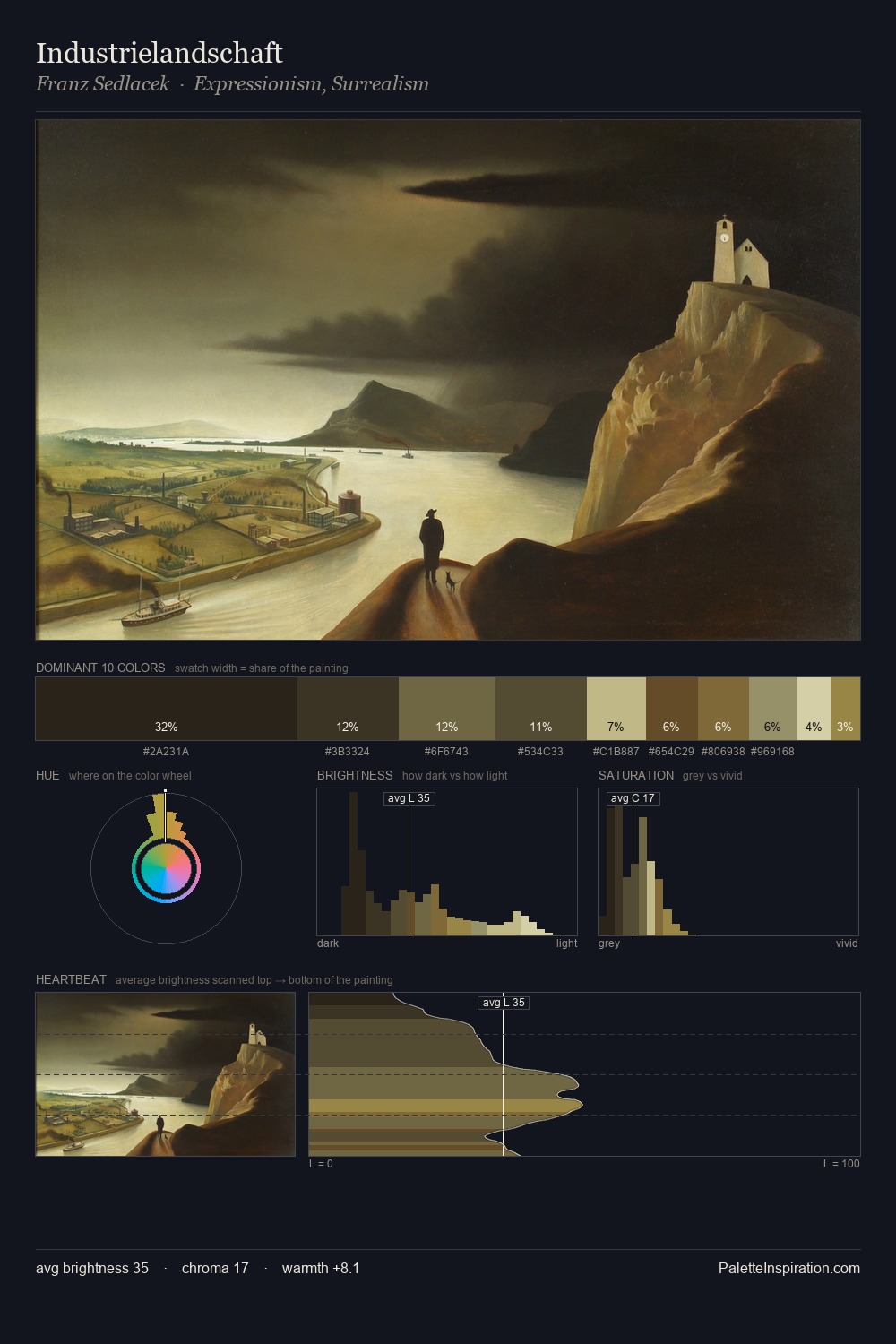Select the 7% swatch #C1B887

click(x=616, y=709)
